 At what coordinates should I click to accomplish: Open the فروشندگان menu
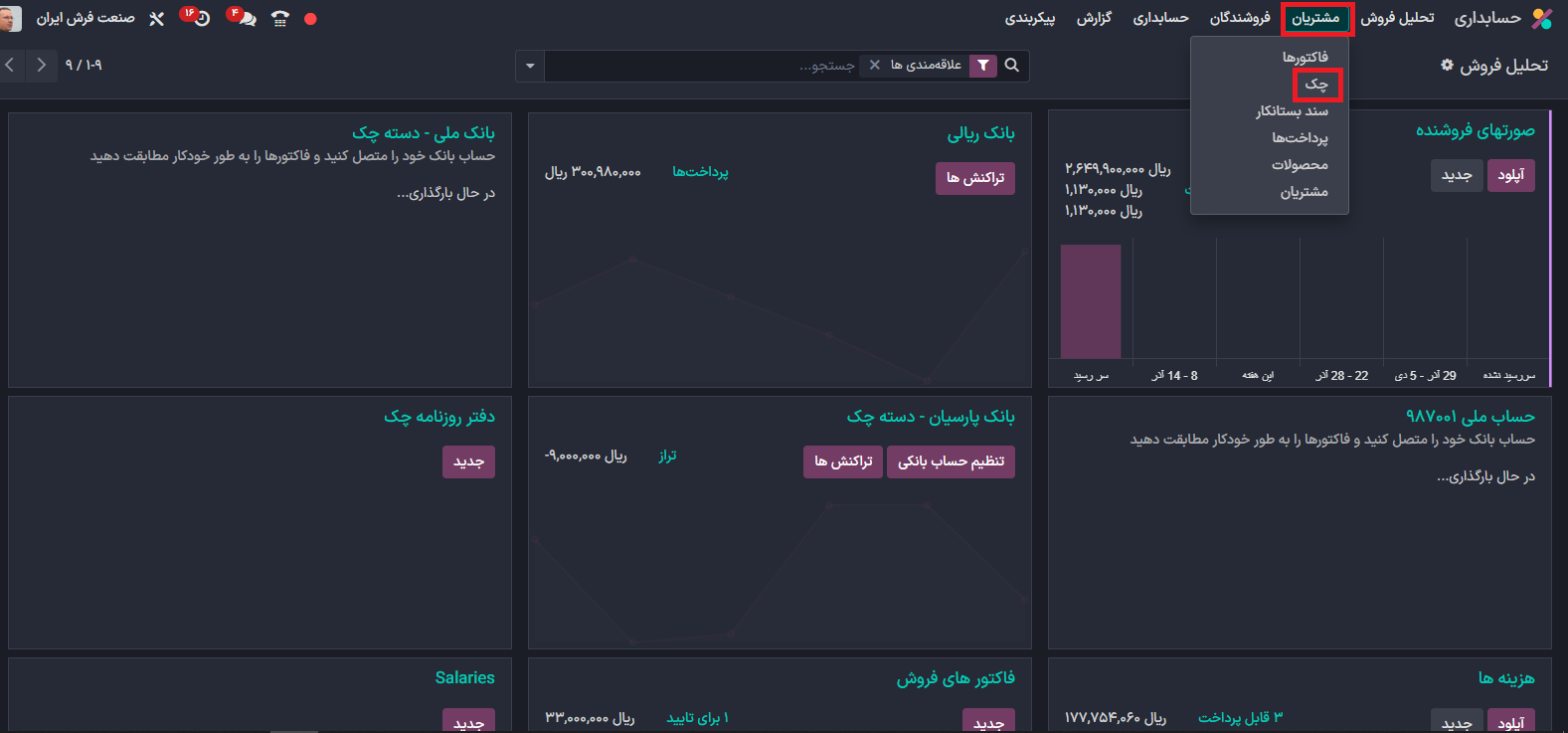(x=1239, y=18)
